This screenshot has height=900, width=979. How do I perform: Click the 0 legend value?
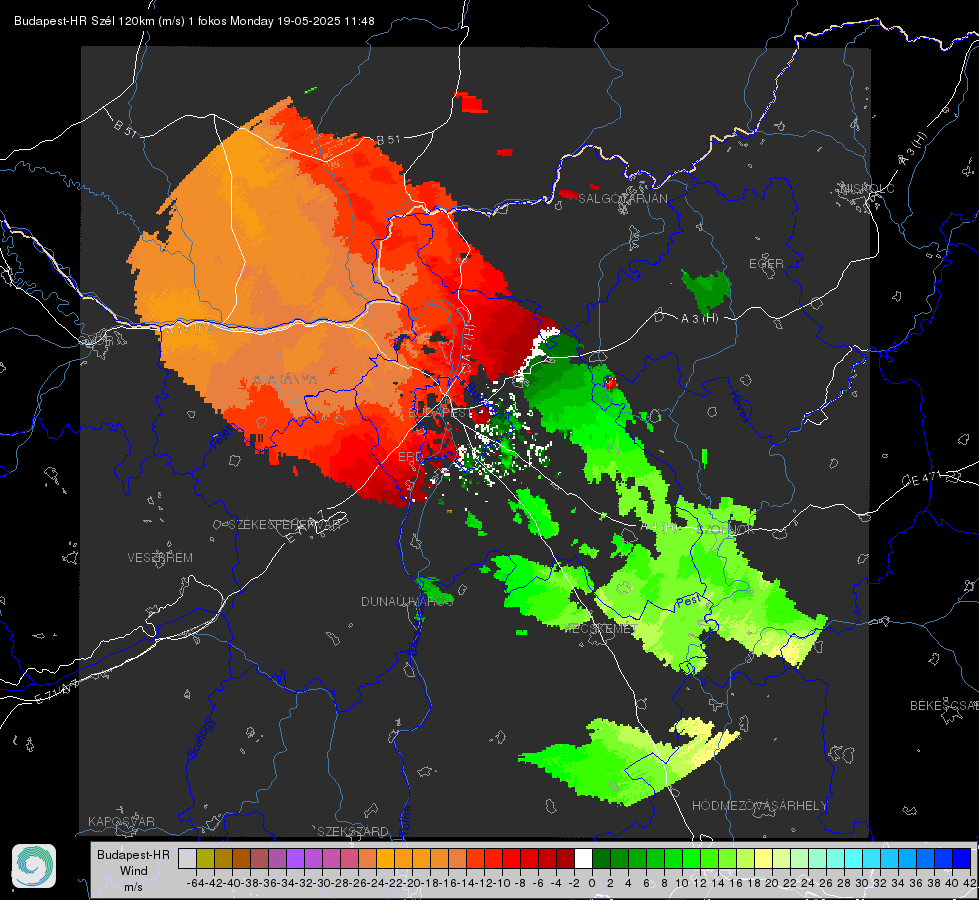point(592,883)
